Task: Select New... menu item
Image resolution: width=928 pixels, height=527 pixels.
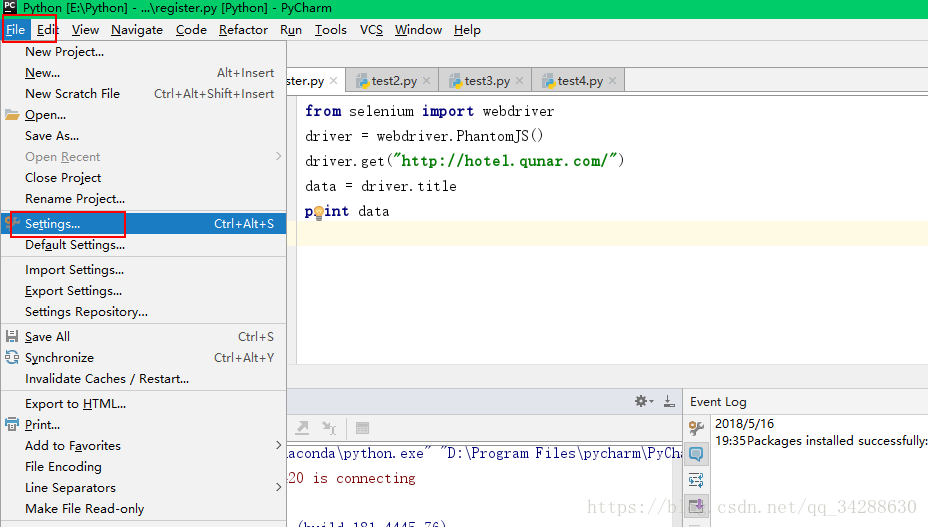Action: (144, 73)
